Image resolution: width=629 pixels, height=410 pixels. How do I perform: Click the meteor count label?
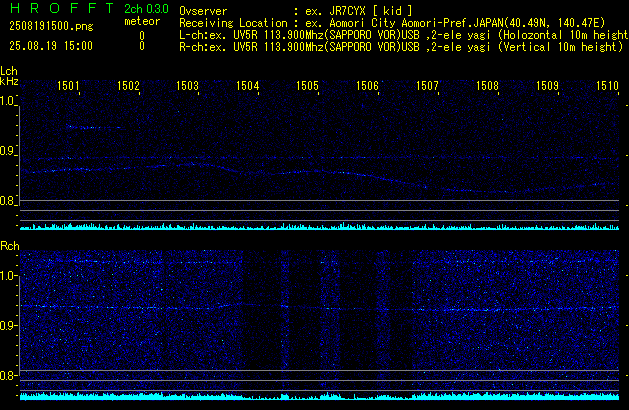[142, 21]
